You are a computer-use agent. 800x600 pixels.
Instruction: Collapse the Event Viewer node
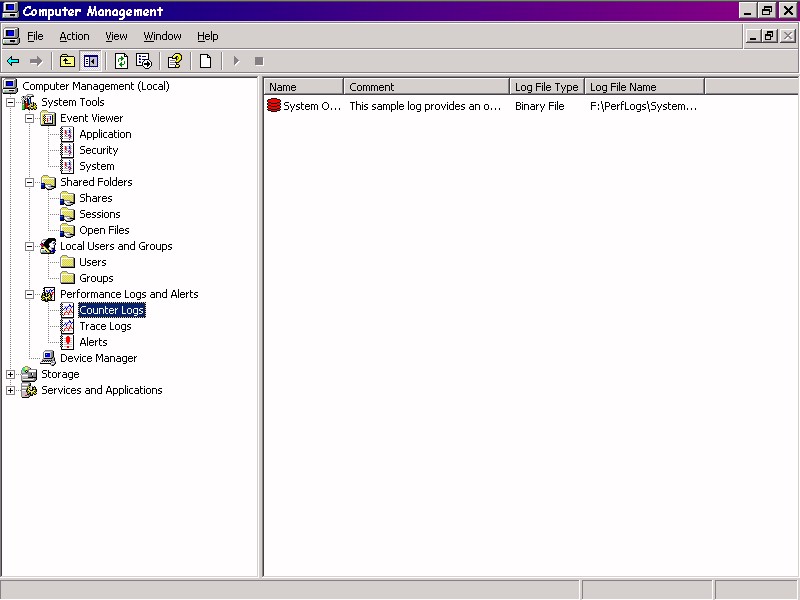click(x=30, y=118)
